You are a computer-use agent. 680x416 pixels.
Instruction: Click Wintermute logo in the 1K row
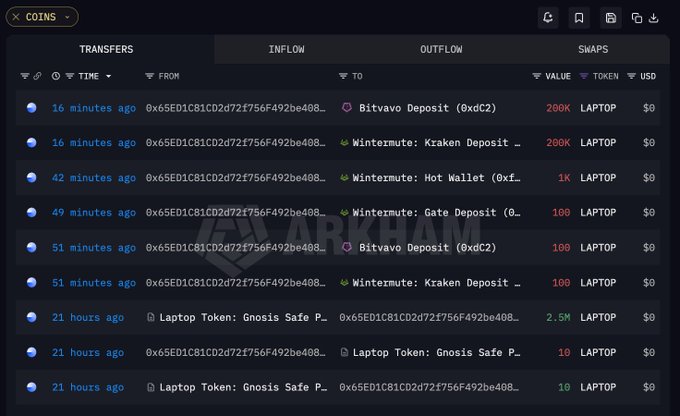[x=344, y=178]
